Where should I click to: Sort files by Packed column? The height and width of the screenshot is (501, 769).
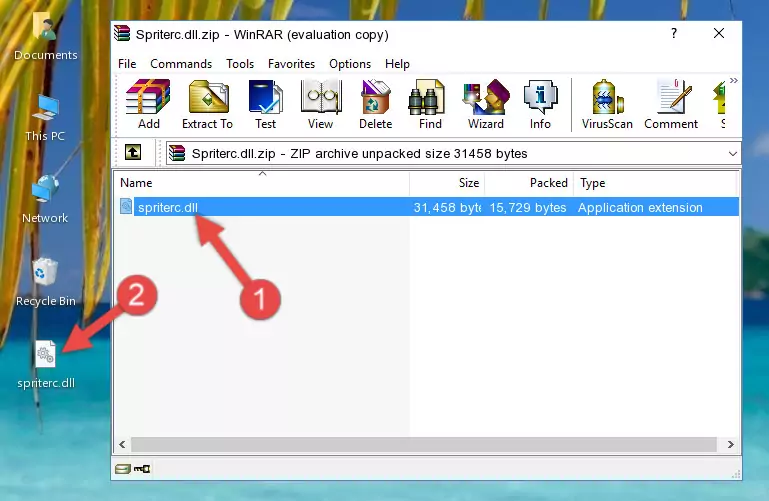pos(529,183)
